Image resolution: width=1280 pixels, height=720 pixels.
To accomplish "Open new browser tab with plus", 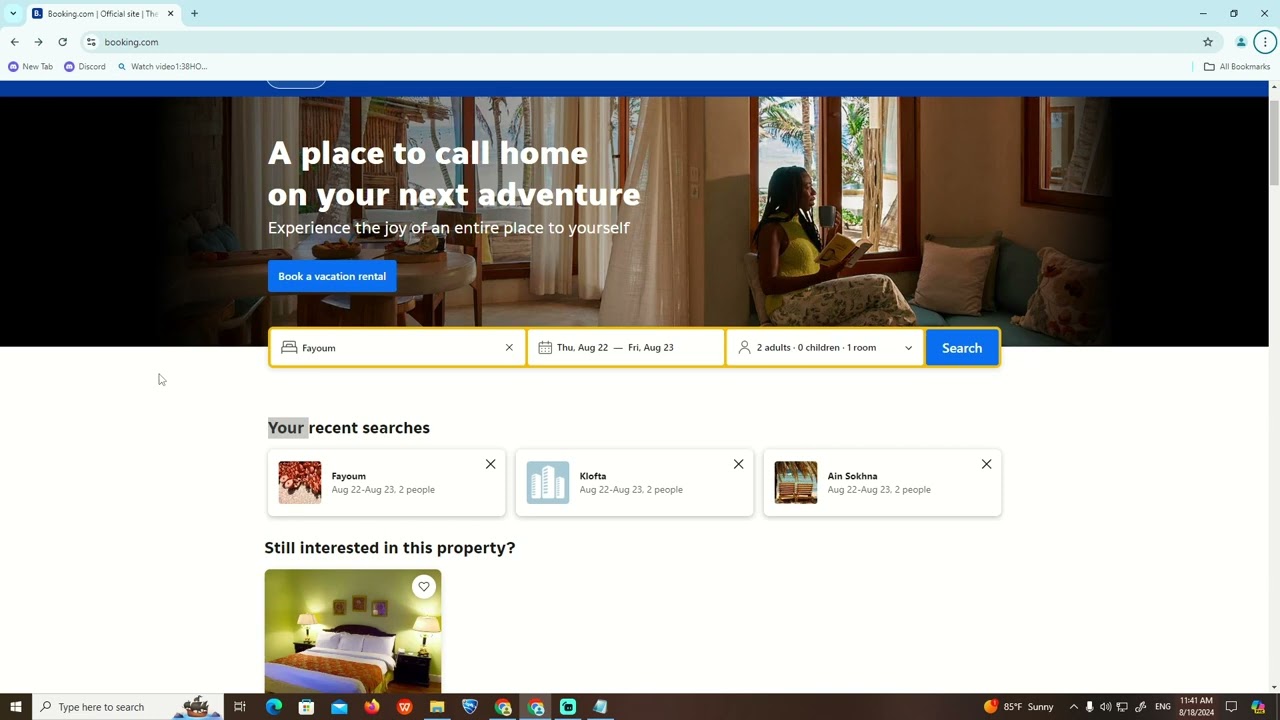I will (x=194, y=13).
